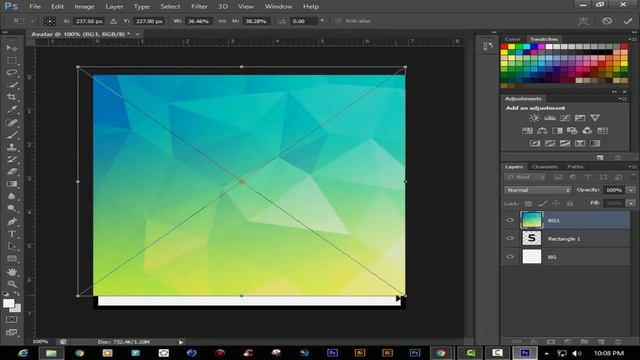Select the Dodge tool
The width and height of the screenshot is (640, 360).
pyautogui.click(x=12, y=209)
